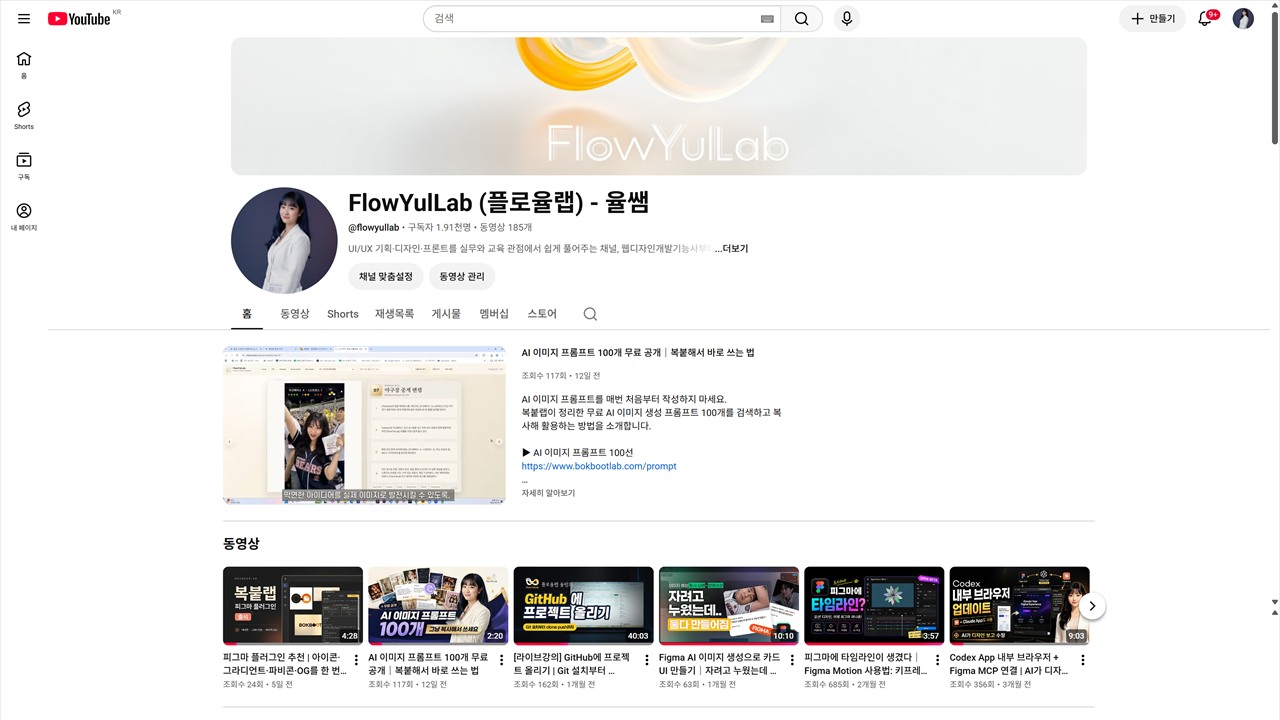Open more options for AI 이미지 프롬프트 shelf video

[x=501, y=660]
